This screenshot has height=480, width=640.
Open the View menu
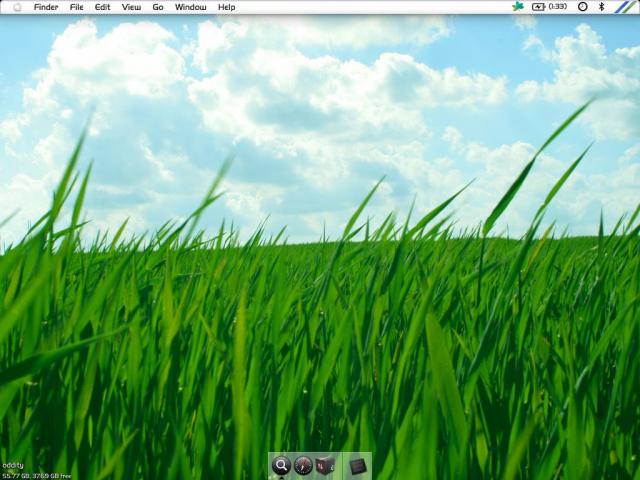tap(131, 7)
